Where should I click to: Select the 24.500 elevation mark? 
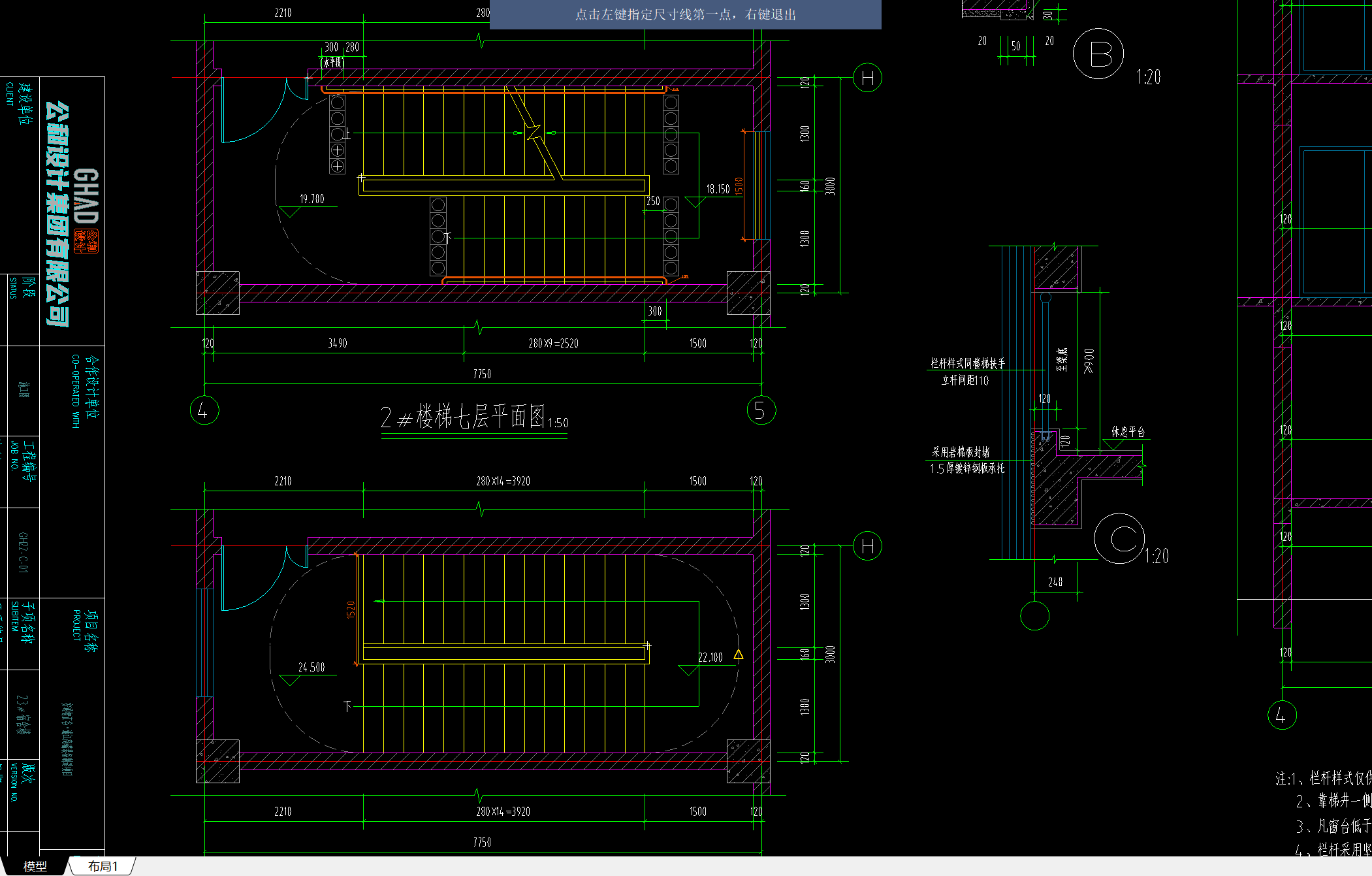tap(311, 668)
